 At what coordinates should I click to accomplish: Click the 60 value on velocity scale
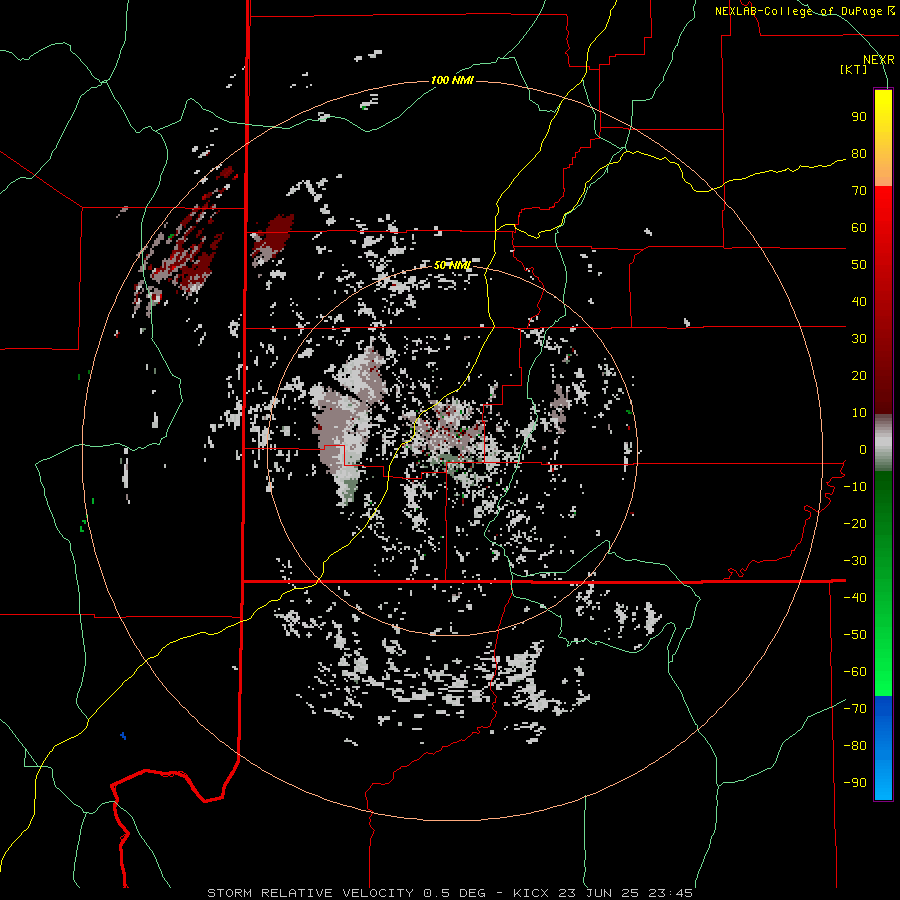click(x=859, y=227)
